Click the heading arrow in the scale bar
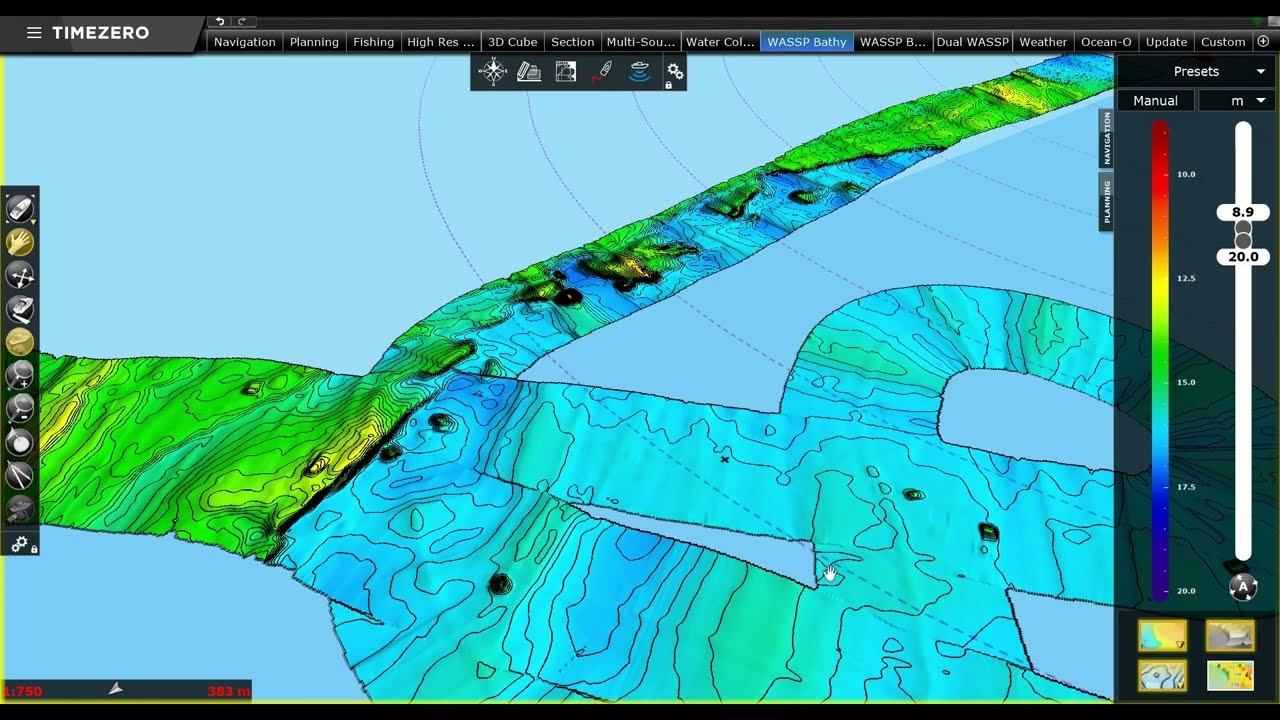Screen dimensions: 1280x720 click(116, 689)
